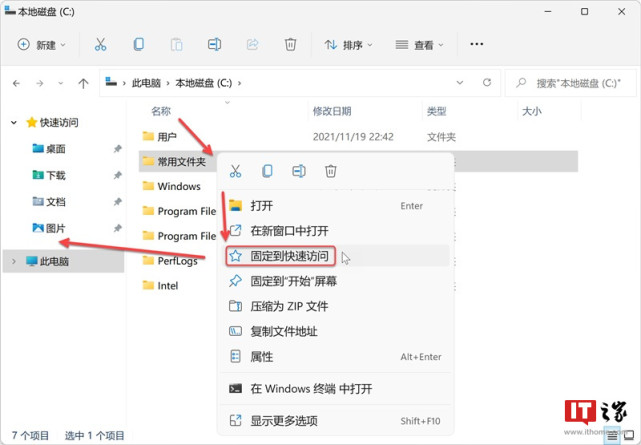641x445 pixels.
Task: Click the Delete trash icon in the context menu
Action: [x=330, y=171]
